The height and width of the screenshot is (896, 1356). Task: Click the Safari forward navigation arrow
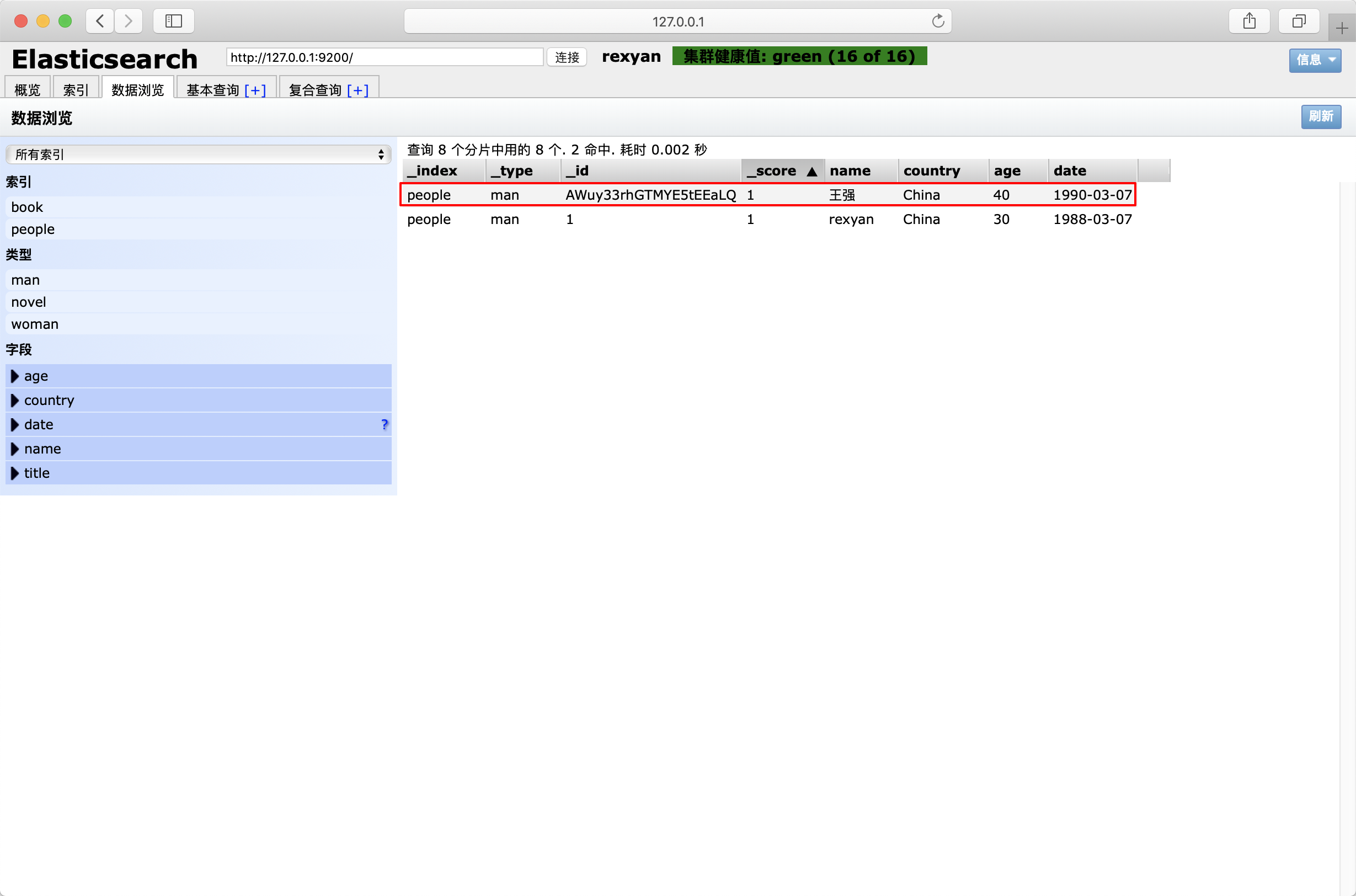pos(129,21)
